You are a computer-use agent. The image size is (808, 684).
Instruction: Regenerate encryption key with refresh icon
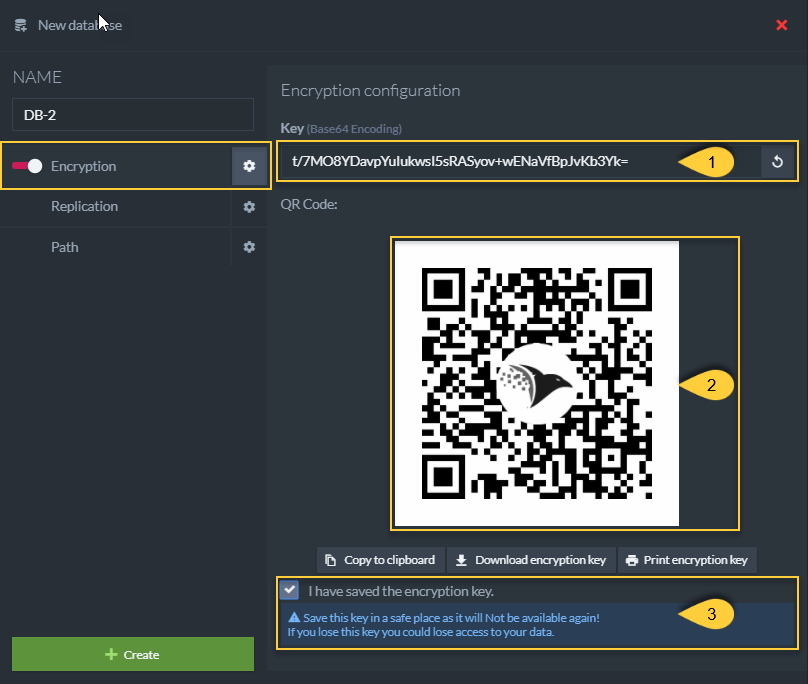point(777,161)
